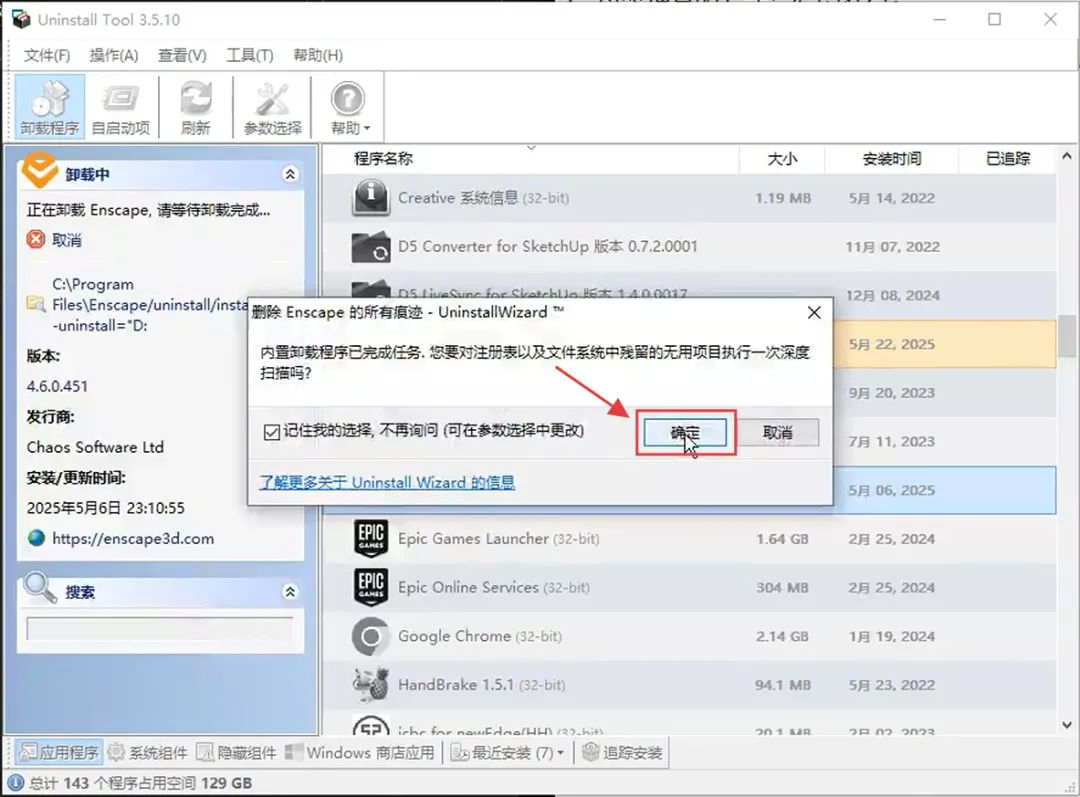Open the 帮助(H) menu
Screen dimensions: 1080x797
click(318, 55)
